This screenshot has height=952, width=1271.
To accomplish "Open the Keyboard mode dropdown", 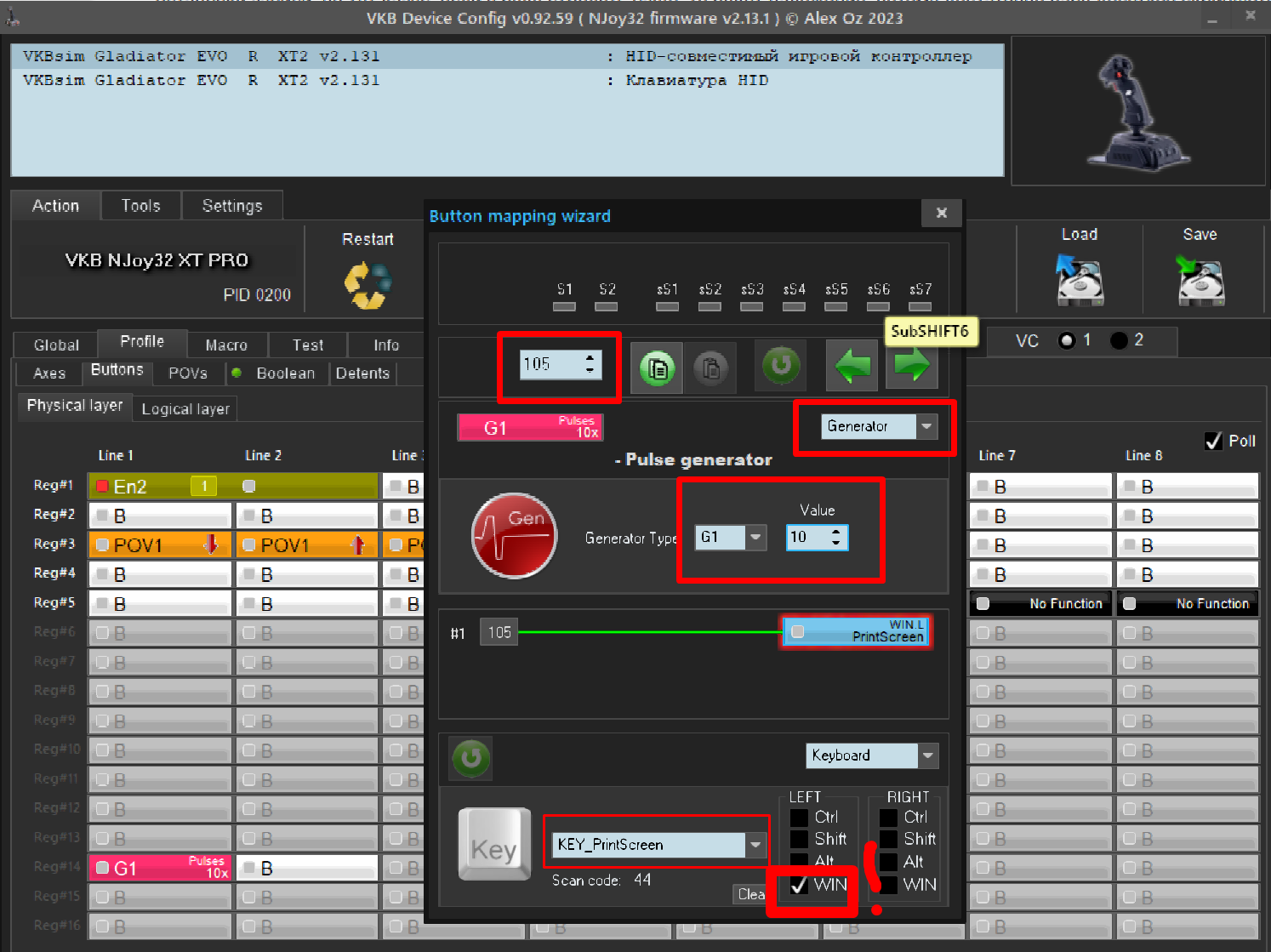I will 928,755.
